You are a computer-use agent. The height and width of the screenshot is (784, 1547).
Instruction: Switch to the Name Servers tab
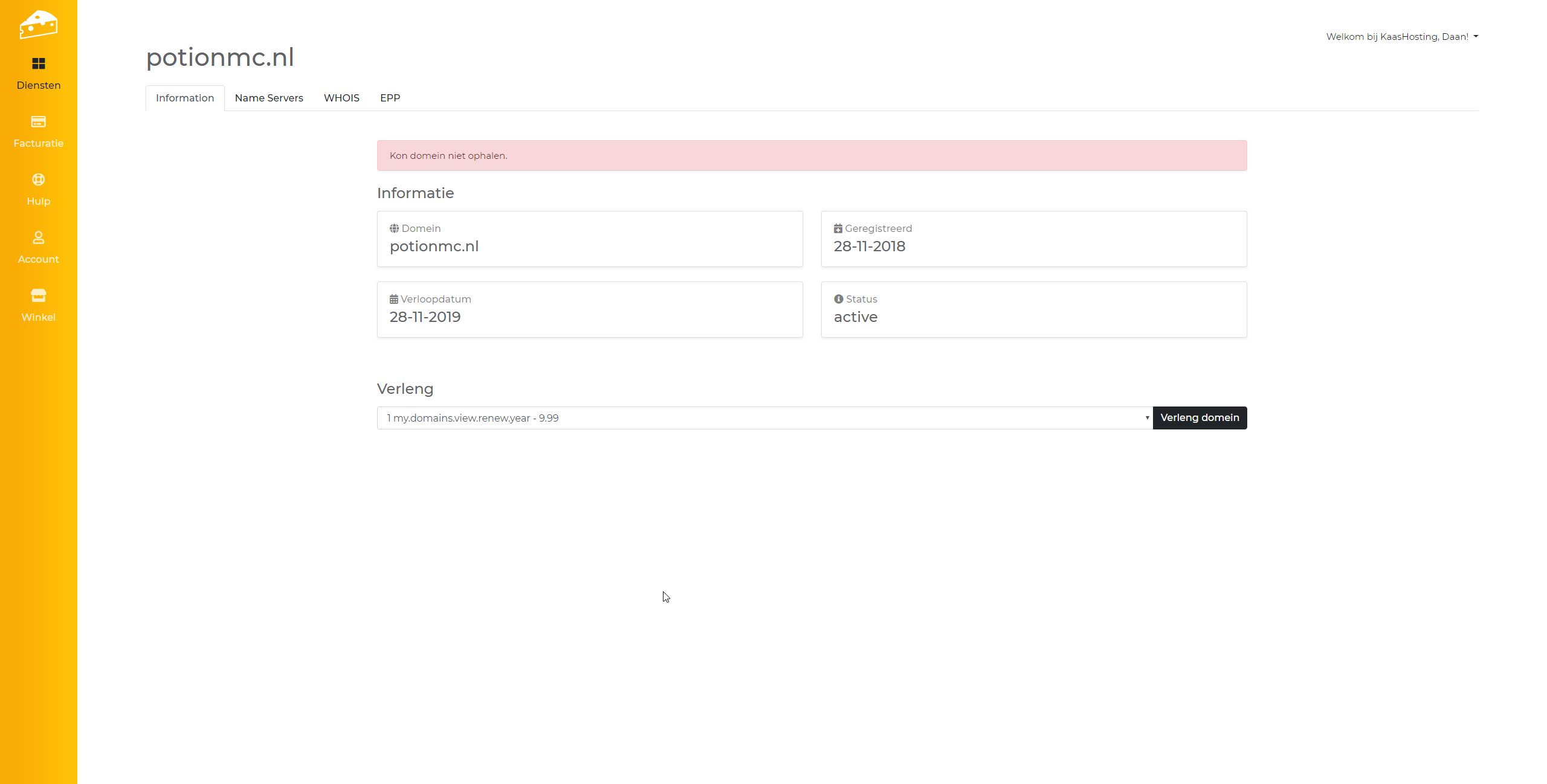(269, 98)
